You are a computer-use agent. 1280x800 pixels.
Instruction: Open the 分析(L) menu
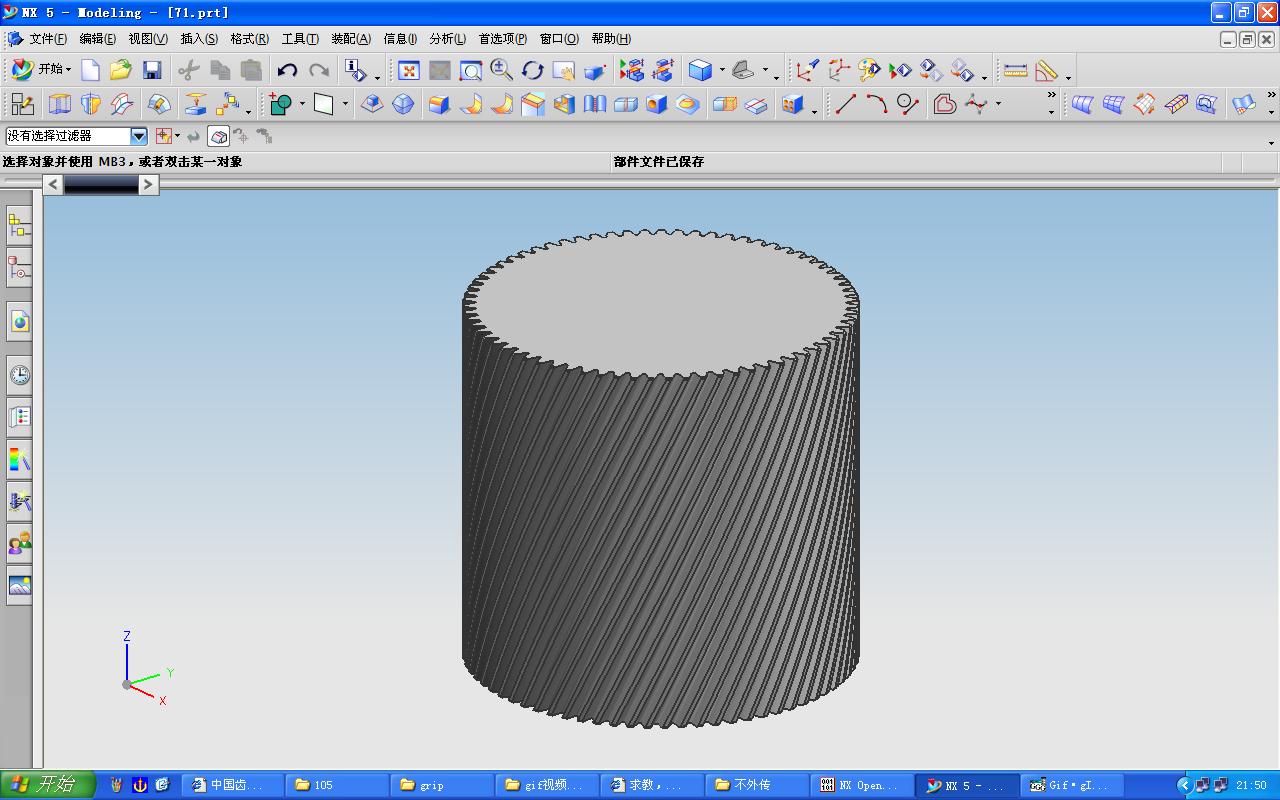pos(447,39)
